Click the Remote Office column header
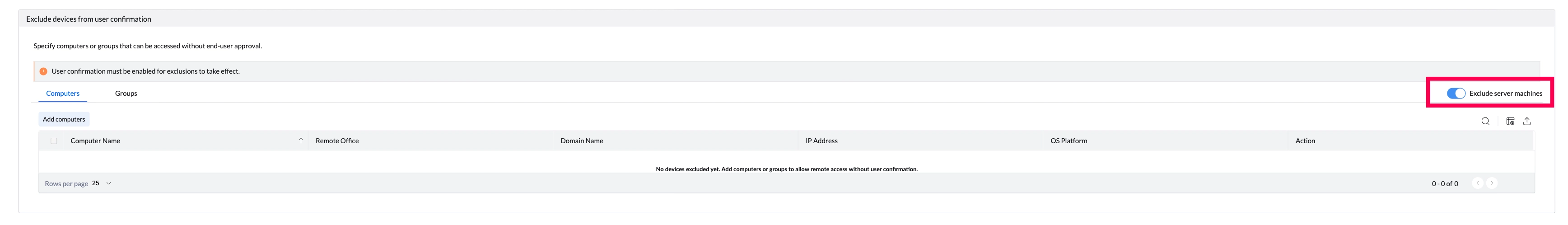 (337, 141)
